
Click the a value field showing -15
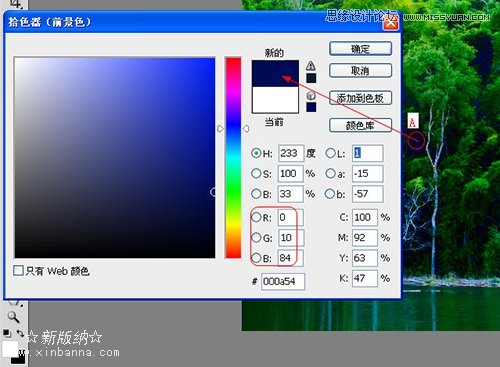(368, 173)
